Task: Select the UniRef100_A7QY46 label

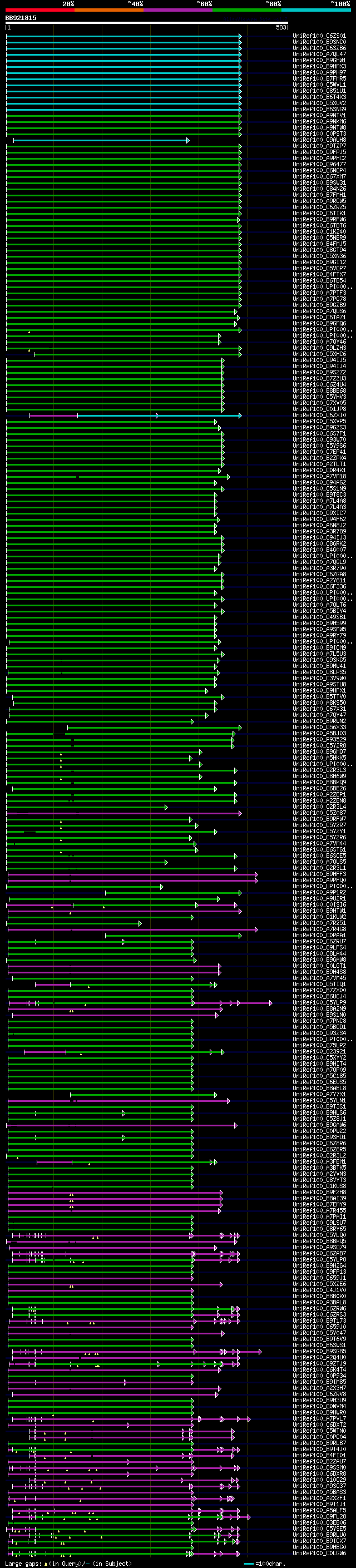Action: [319, 342]
